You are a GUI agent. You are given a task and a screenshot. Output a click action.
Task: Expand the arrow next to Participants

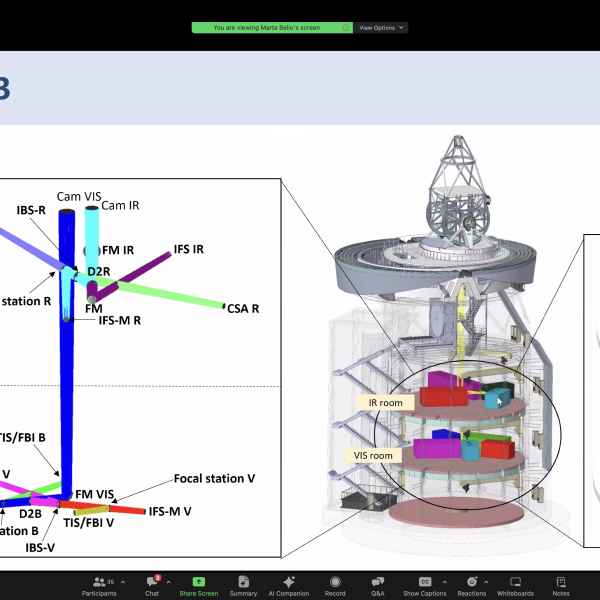coord(121,581)
